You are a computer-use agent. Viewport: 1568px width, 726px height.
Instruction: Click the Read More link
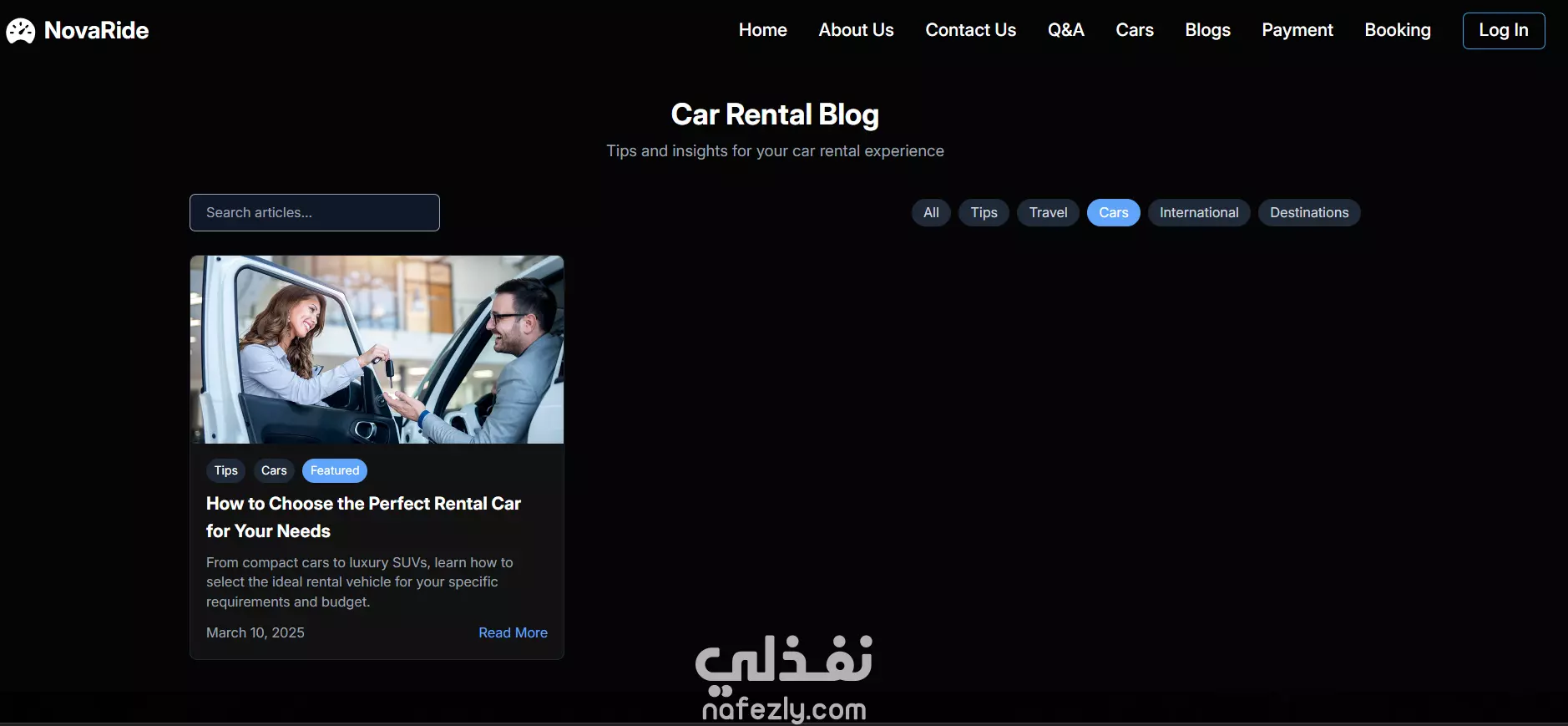pos(513,632)
